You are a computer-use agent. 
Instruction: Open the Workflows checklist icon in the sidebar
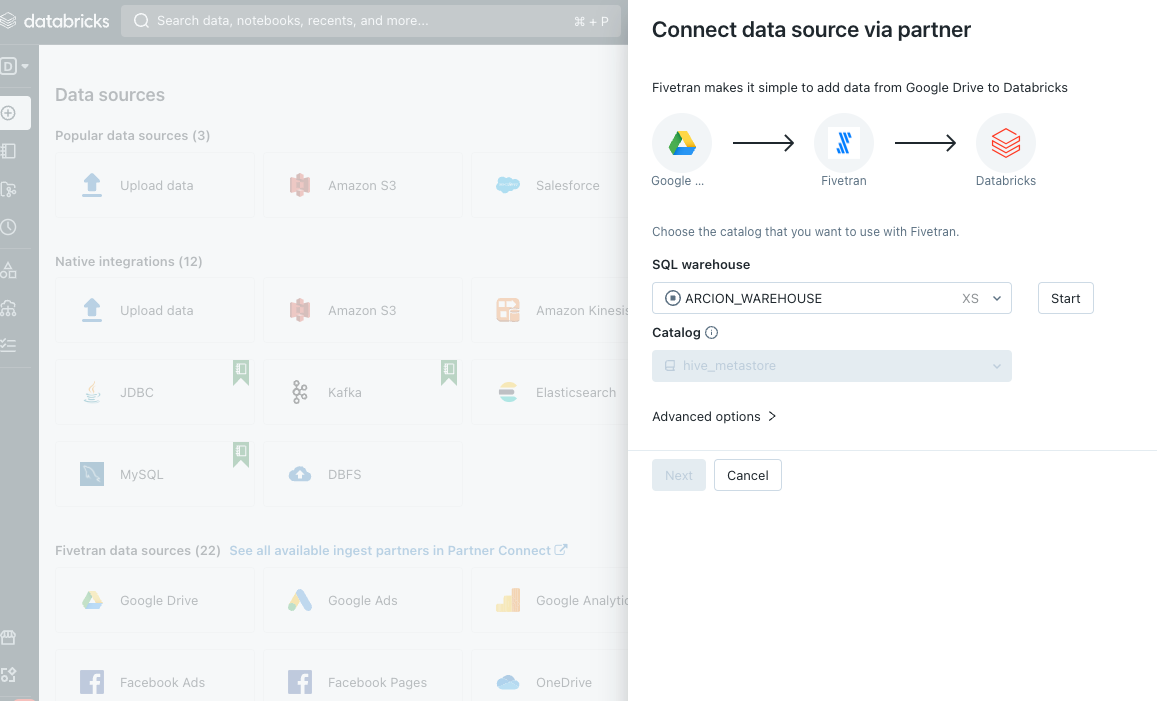[x=9, y=345]
